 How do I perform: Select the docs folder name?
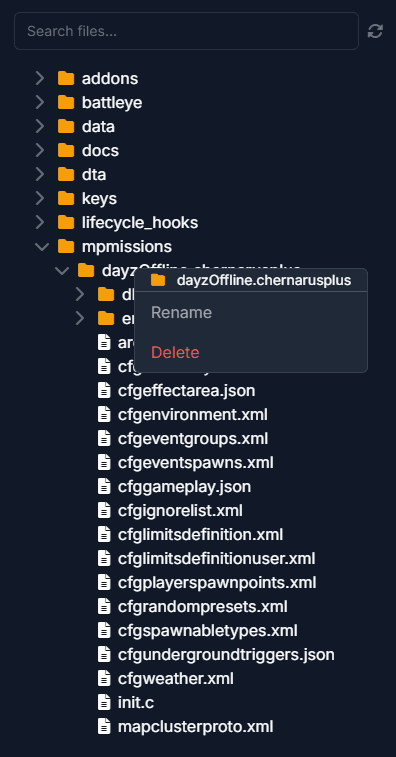coord(100,150)
